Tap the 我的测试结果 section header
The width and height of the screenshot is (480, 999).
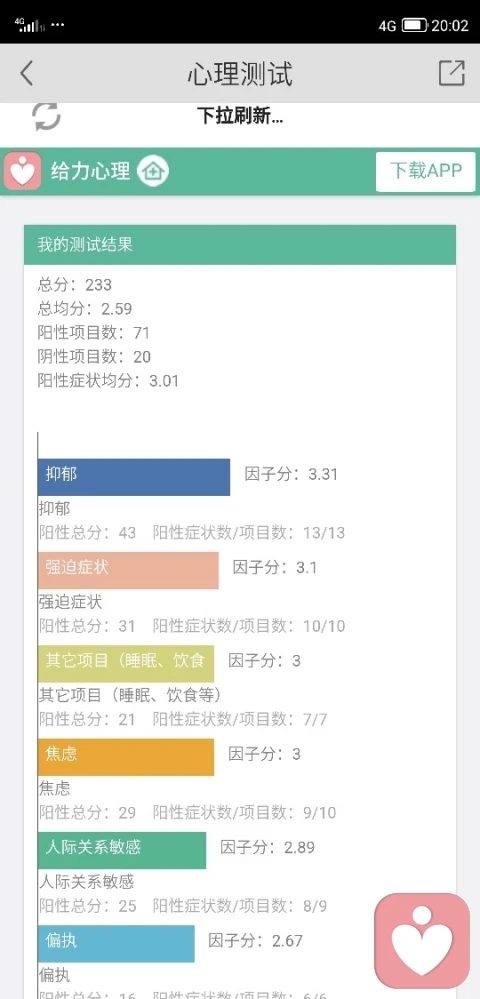240,245
